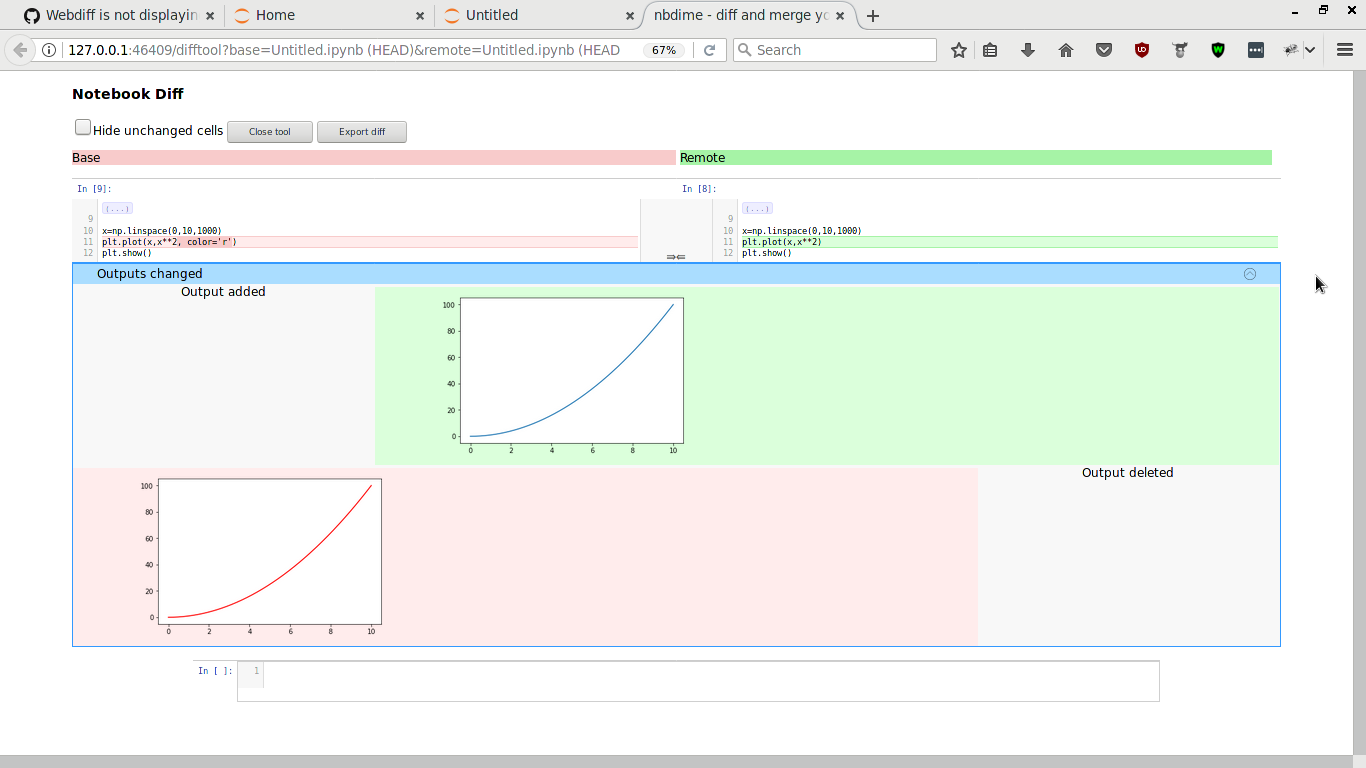Click inside the empty In [ ] code cell
The width and height of the screenshot is (1366, 768).
point(700,681)
